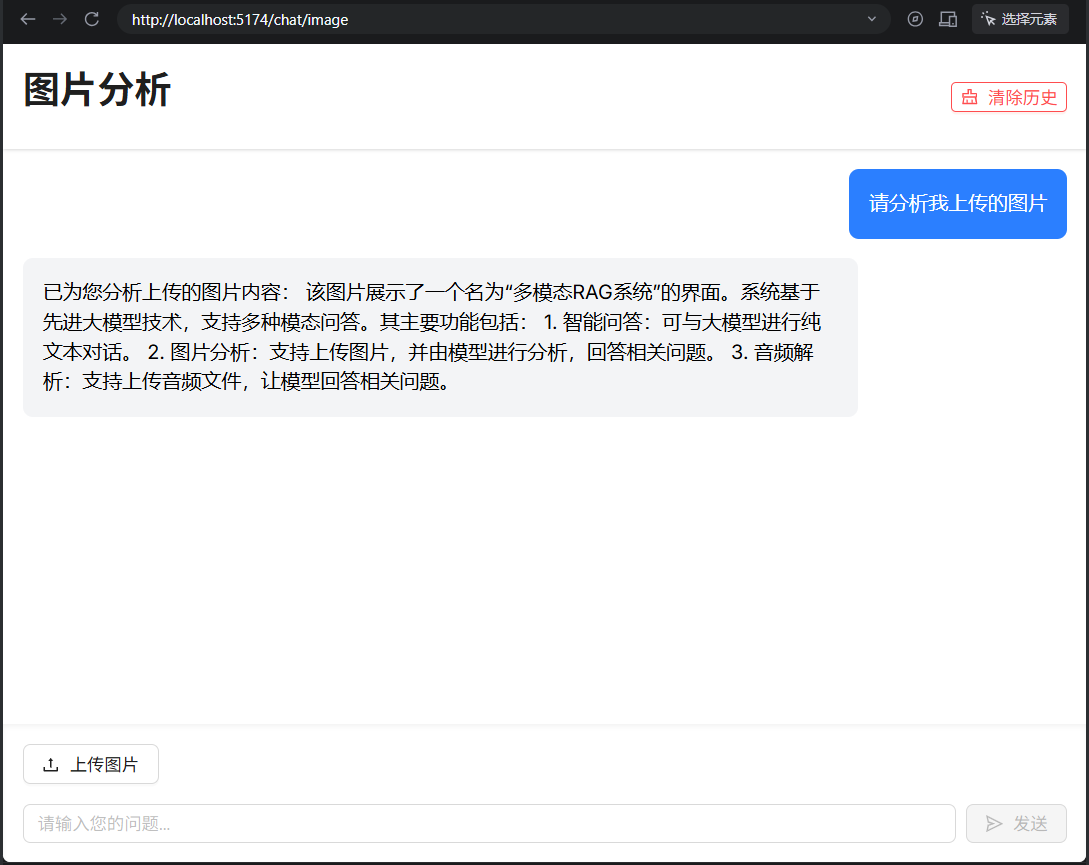Open DevTools with the compass icon
1089x865 pixels.
[x=914, y=18]
